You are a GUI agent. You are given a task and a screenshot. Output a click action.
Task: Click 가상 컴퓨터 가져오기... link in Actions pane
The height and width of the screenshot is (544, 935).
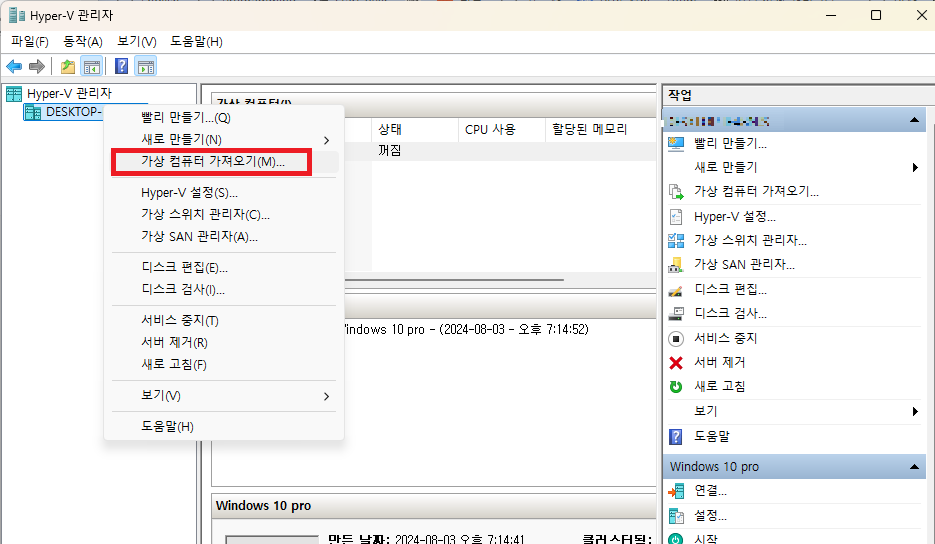click(x=756, y=191)
